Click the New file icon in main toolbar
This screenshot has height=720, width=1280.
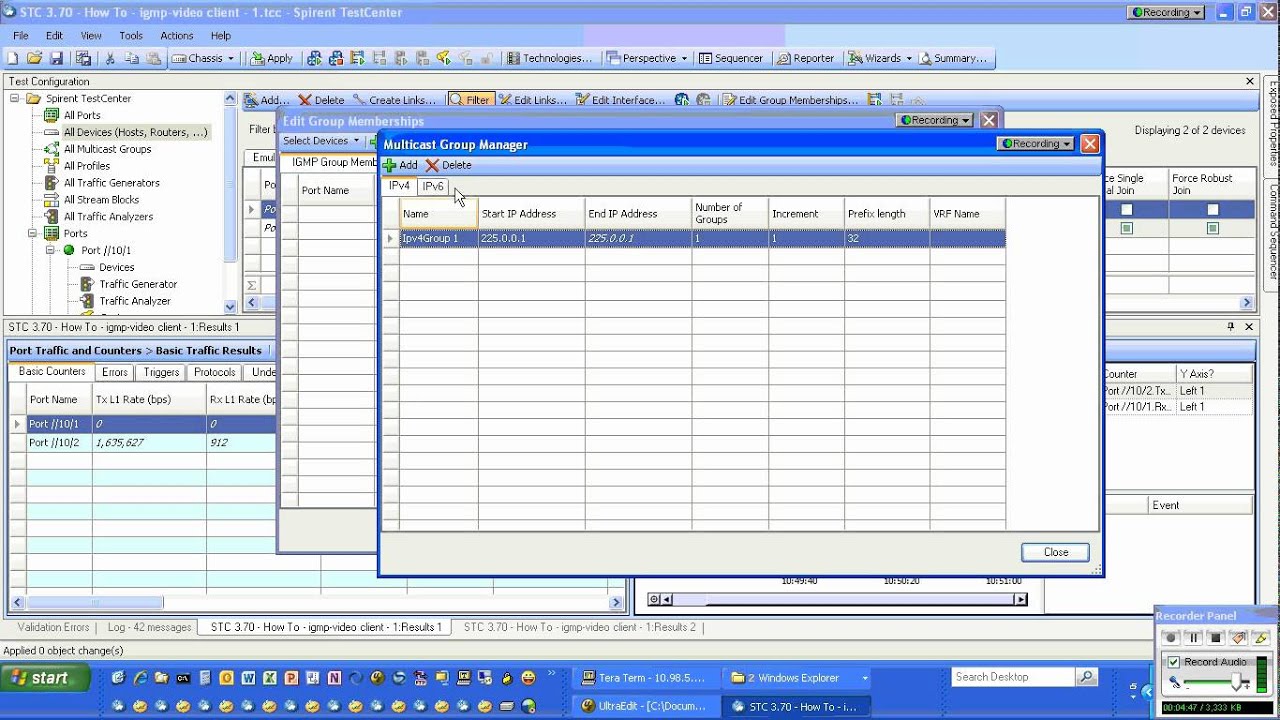(x=13, y=58)
